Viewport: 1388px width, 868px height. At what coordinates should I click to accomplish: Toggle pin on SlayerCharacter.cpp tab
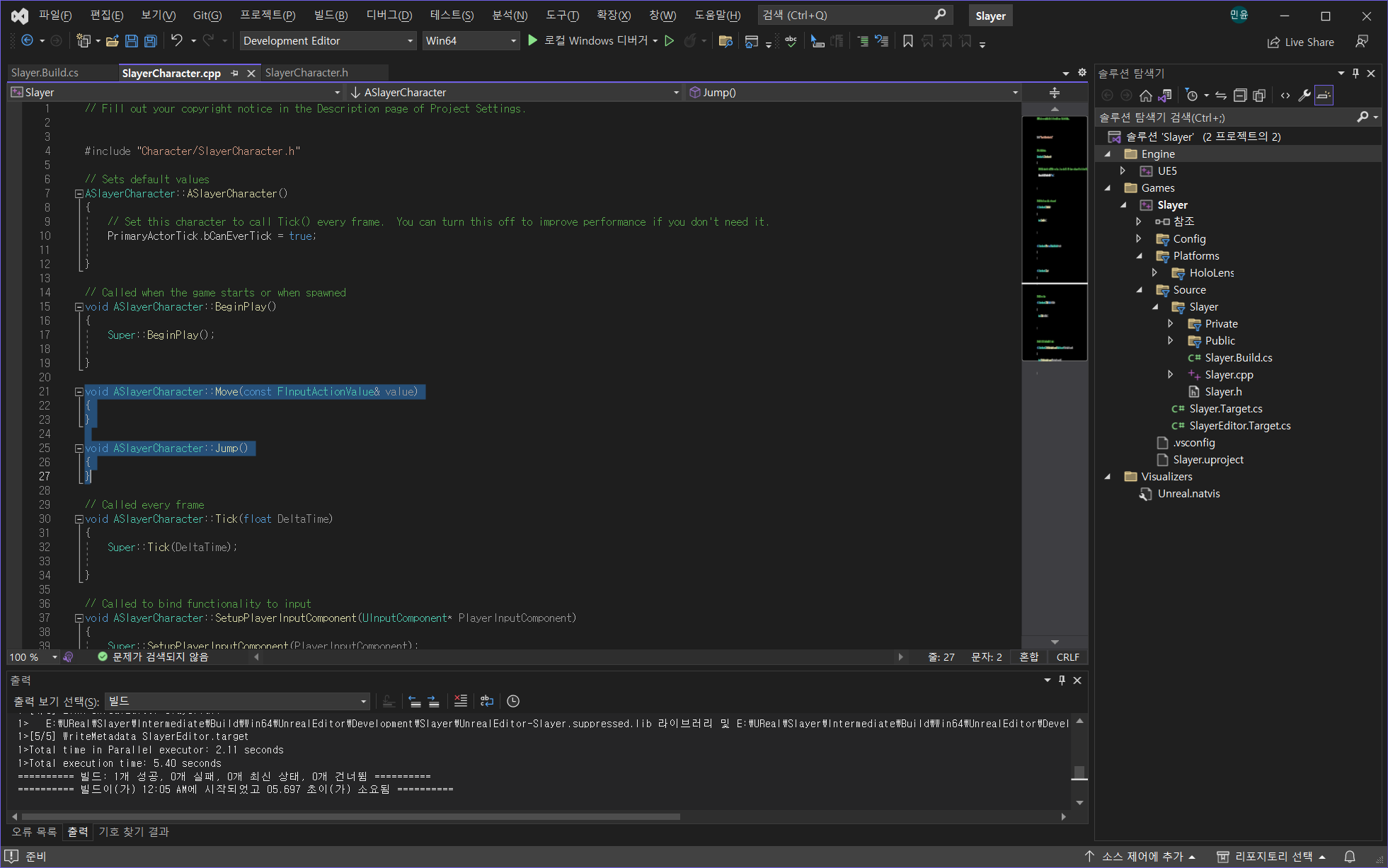click(234, 74)
